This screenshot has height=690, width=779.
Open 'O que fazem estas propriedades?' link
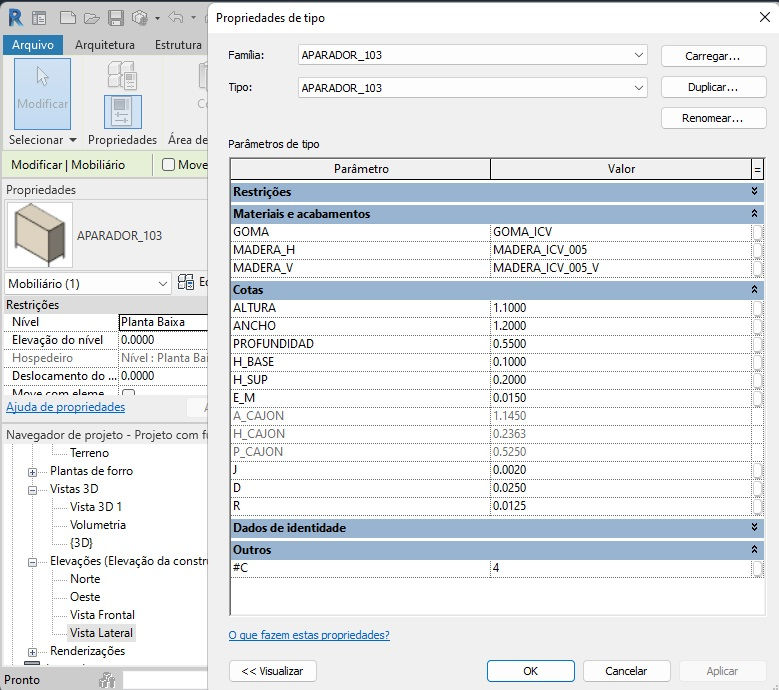(309, 635)
